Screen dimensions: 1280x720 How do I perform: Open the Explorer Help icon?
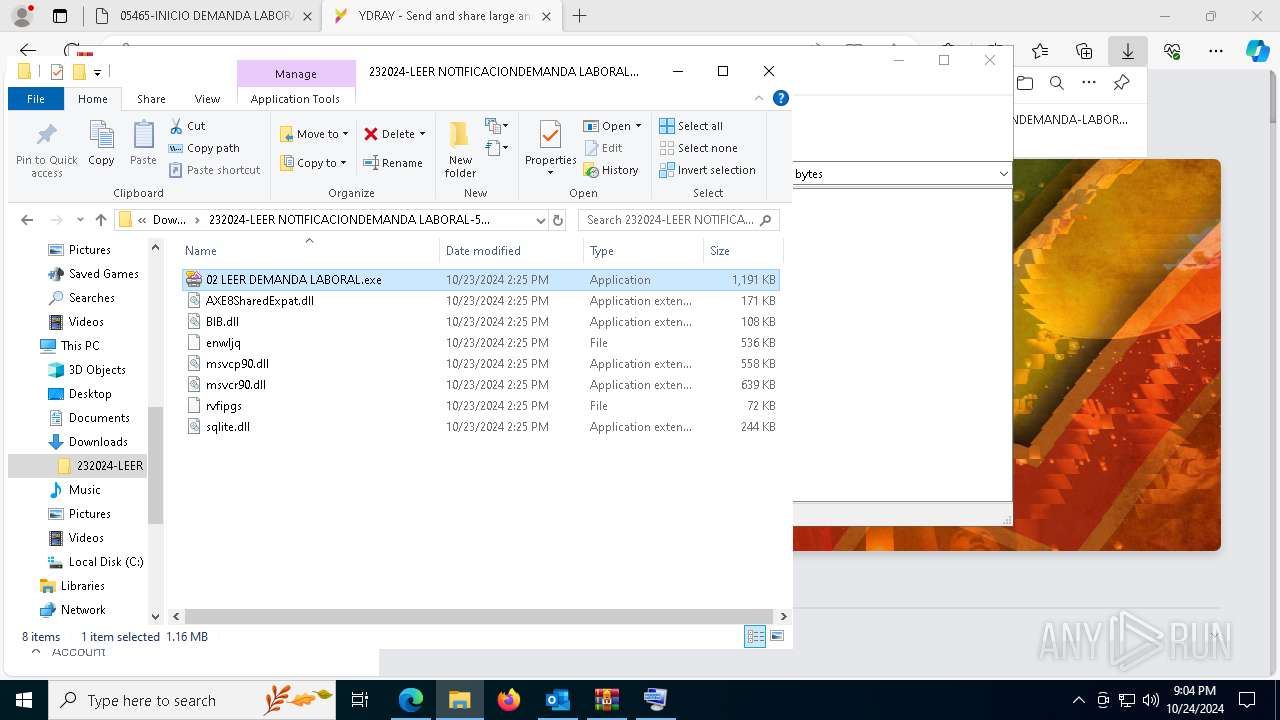[781, 98]
